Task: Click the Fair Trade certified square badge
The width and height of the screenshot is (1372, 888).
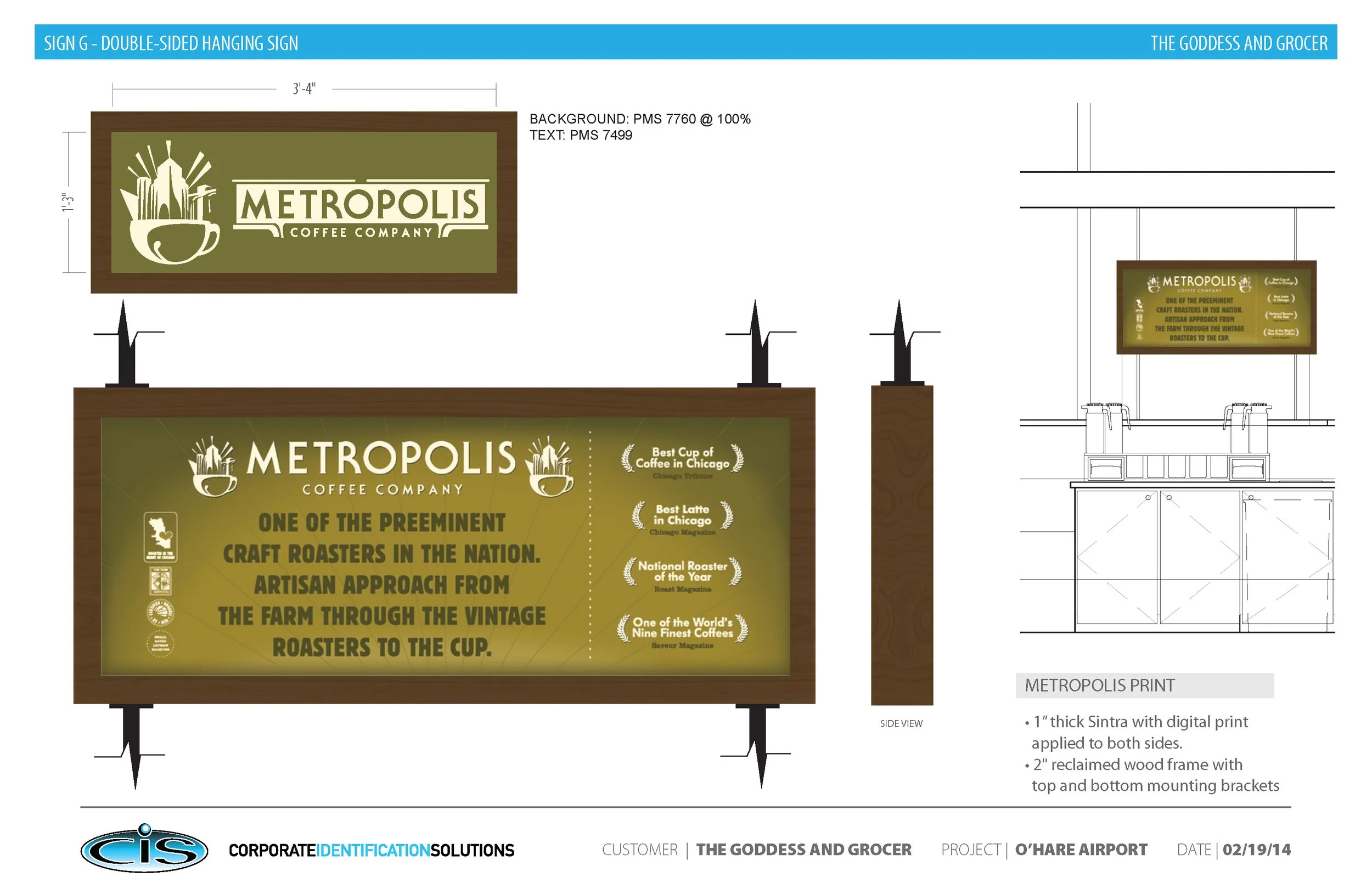Action: [160, 581]
